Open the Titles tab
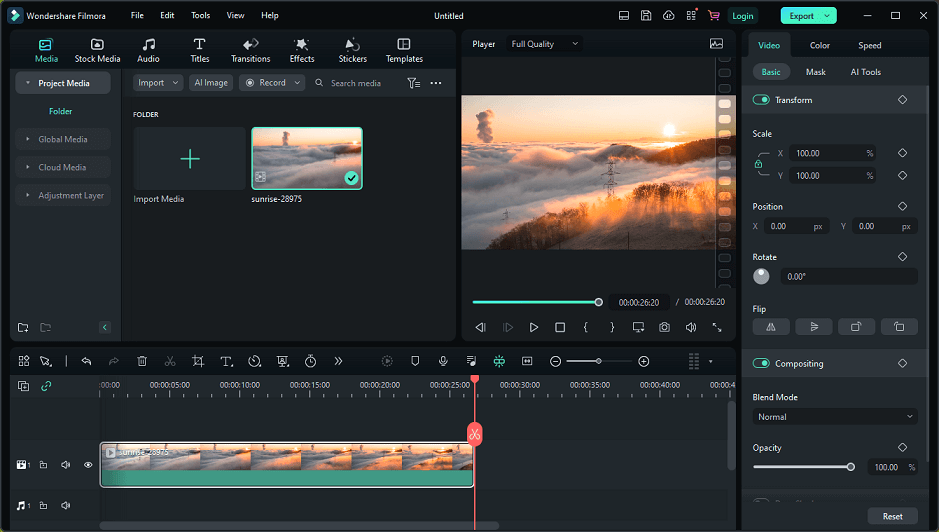 (x=199, y=50)
